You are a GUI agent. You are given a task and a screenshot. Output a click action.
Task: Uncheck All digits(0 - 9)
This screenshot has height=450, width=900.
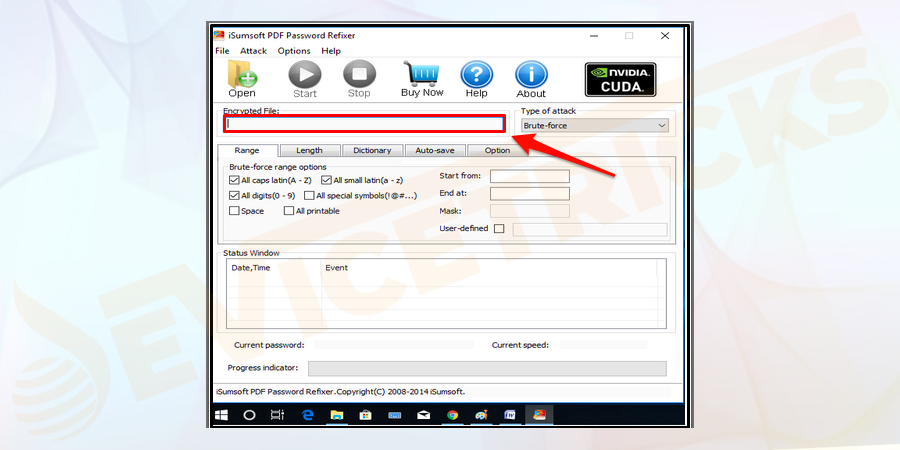[234, 195]
